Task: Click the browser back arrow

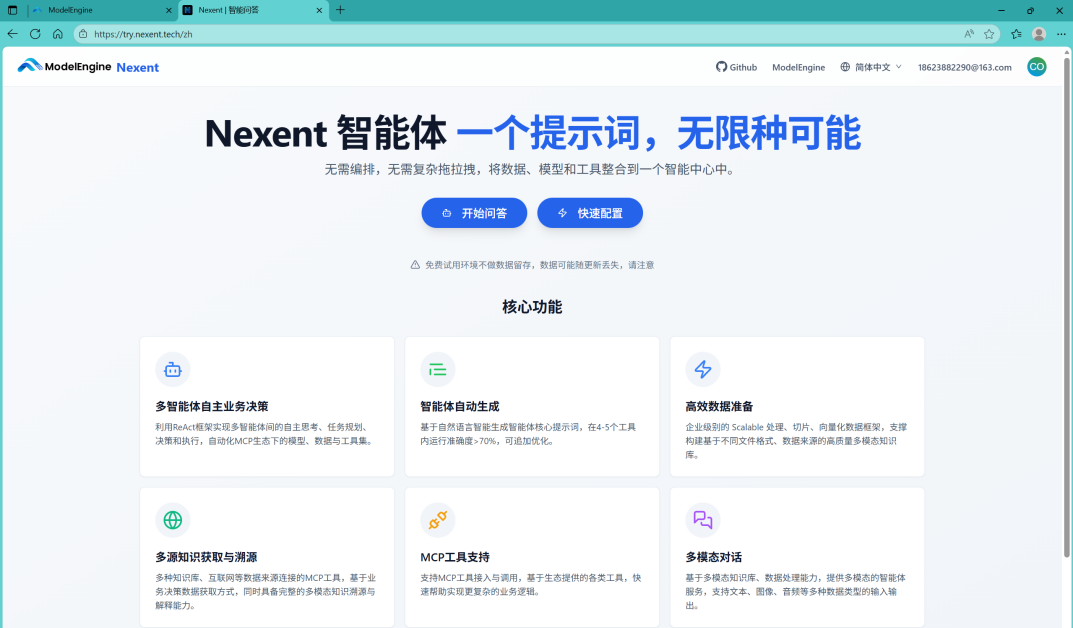Action: pos(12,34)
